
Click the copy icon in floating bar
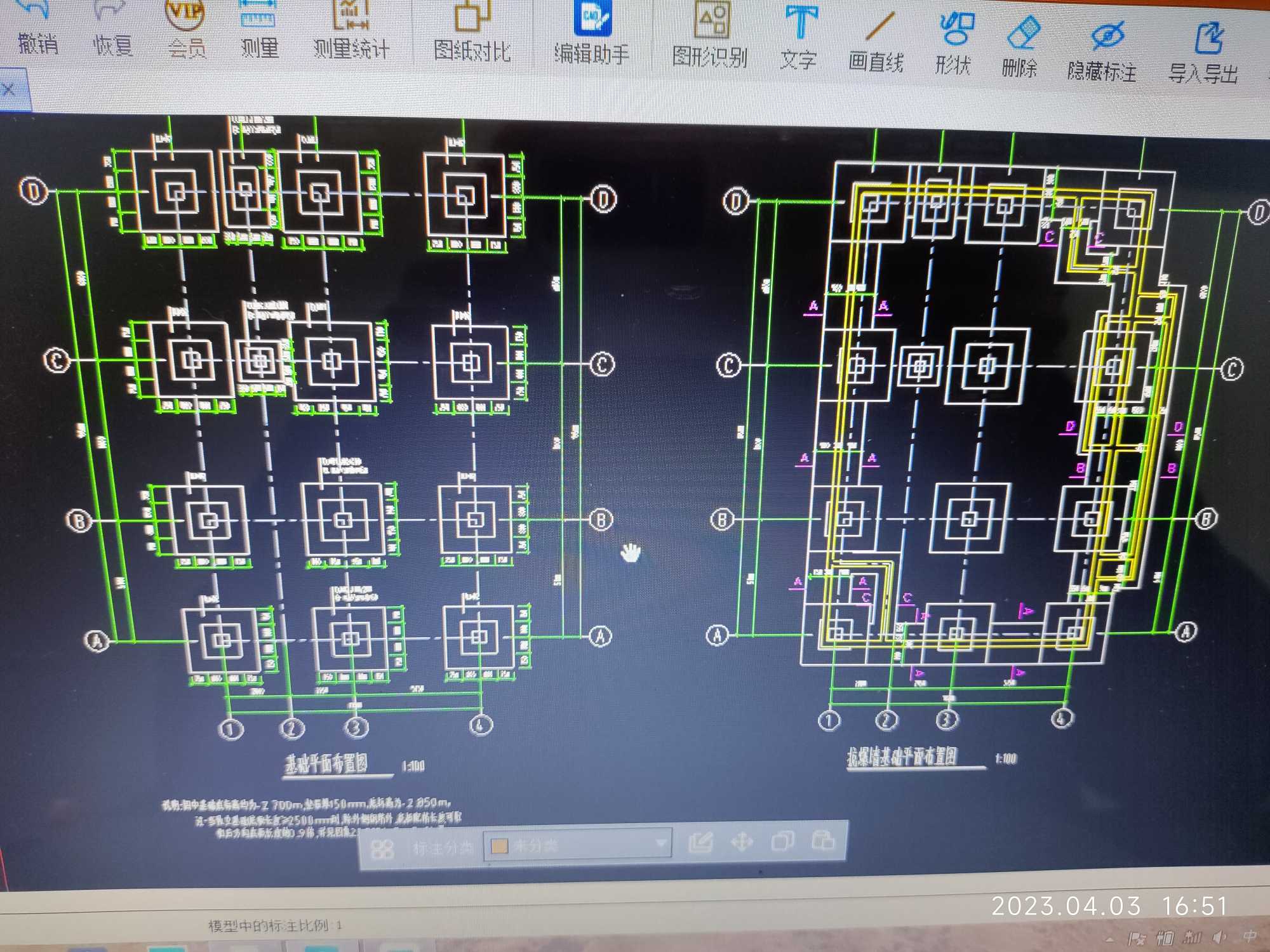pos(782,841)
